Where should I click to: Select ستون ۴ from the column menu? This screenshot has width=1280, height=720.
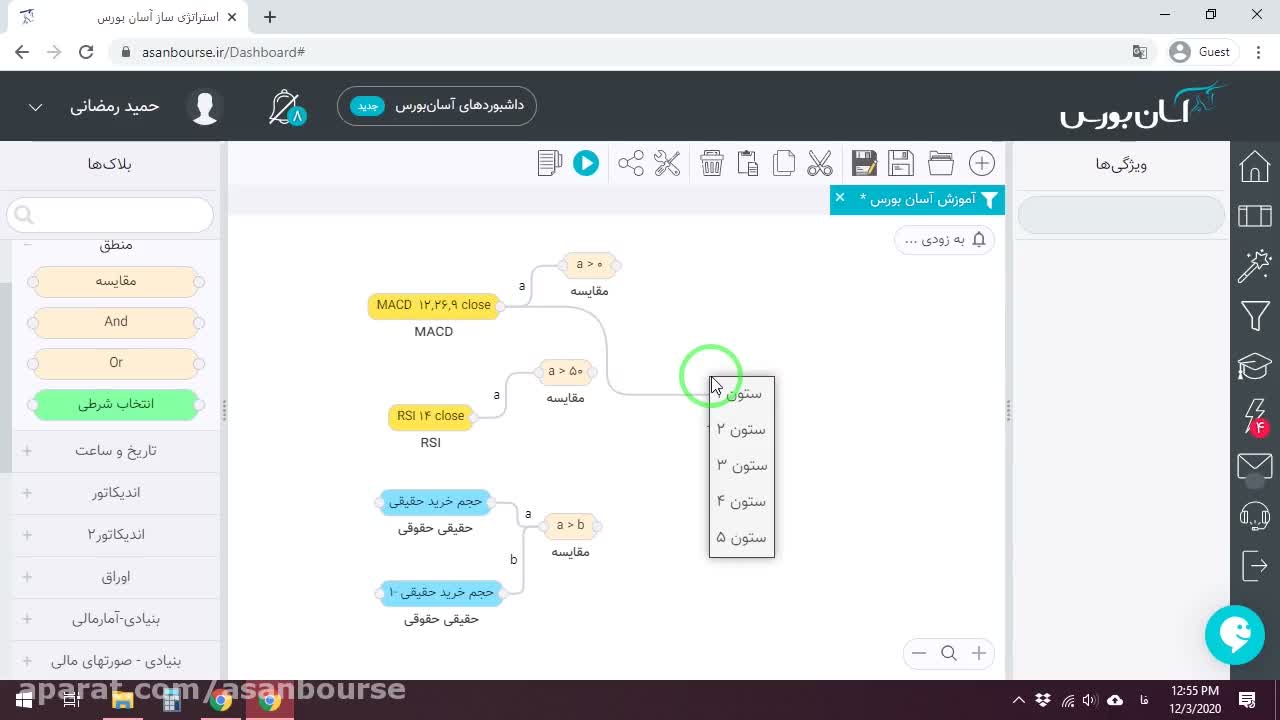tap(741, 501)
